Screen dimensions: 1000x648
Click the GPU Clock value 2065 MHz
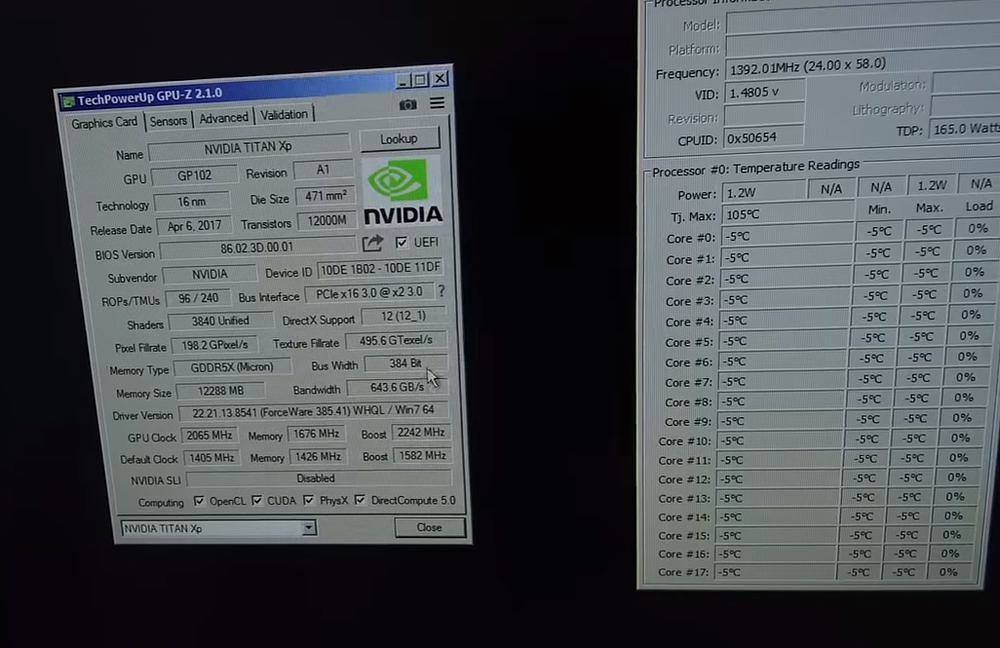point(209,435)
